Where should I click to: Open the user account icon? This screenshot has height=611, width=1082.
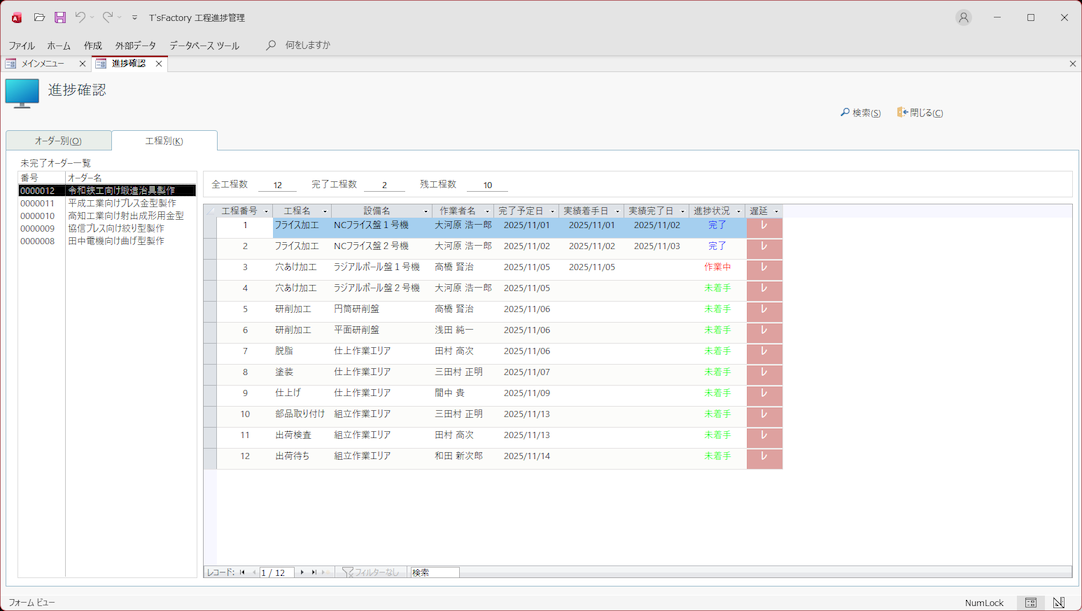[963, 17]
